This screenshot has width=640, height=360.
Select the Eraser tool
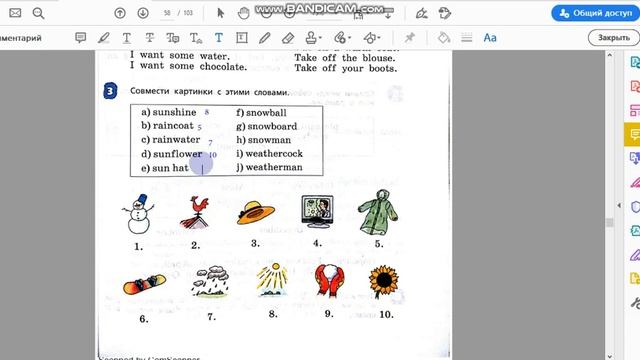click(x=288, y=38)
